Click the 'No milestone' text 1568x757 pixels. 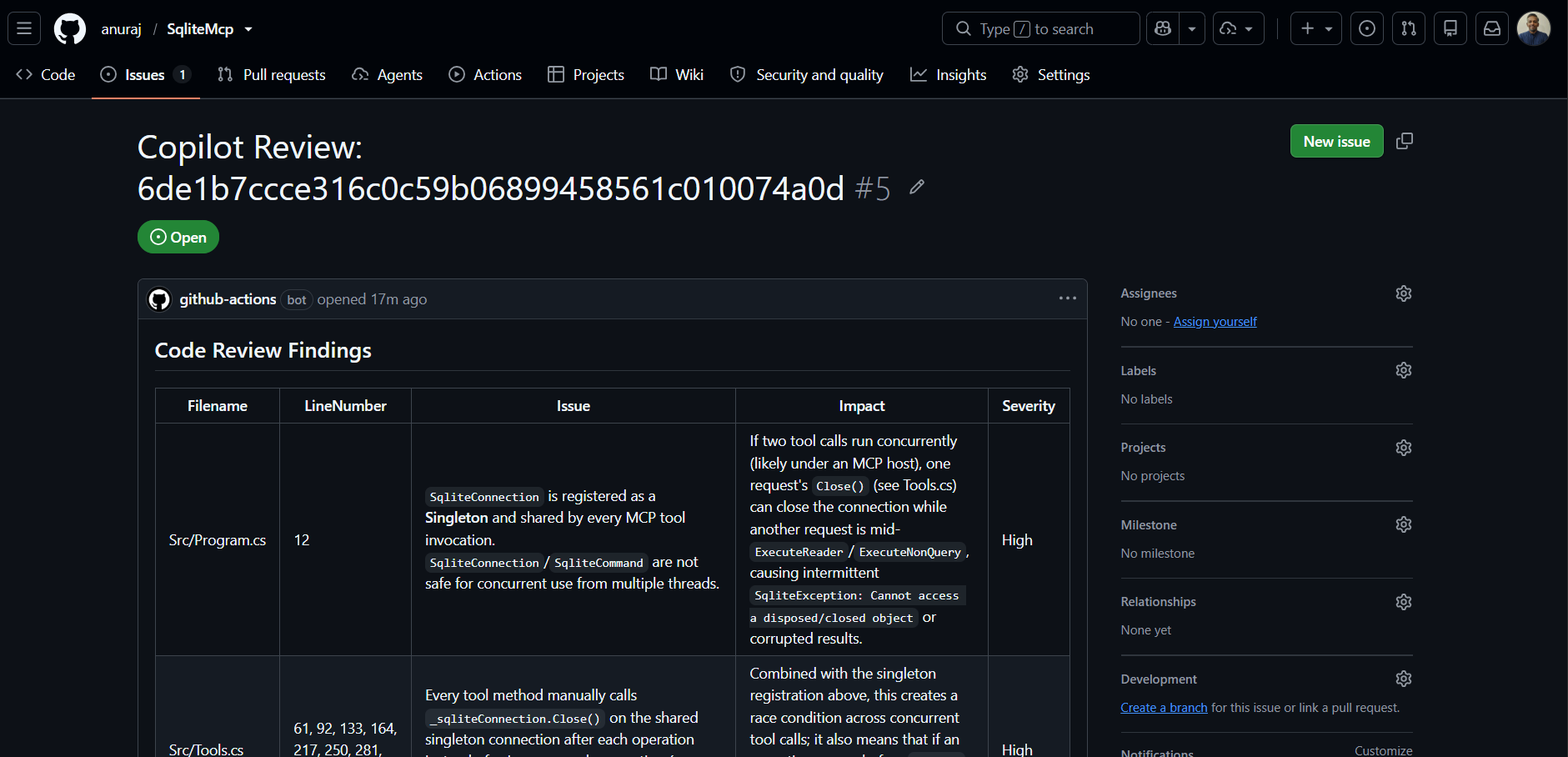point(1158,554)
